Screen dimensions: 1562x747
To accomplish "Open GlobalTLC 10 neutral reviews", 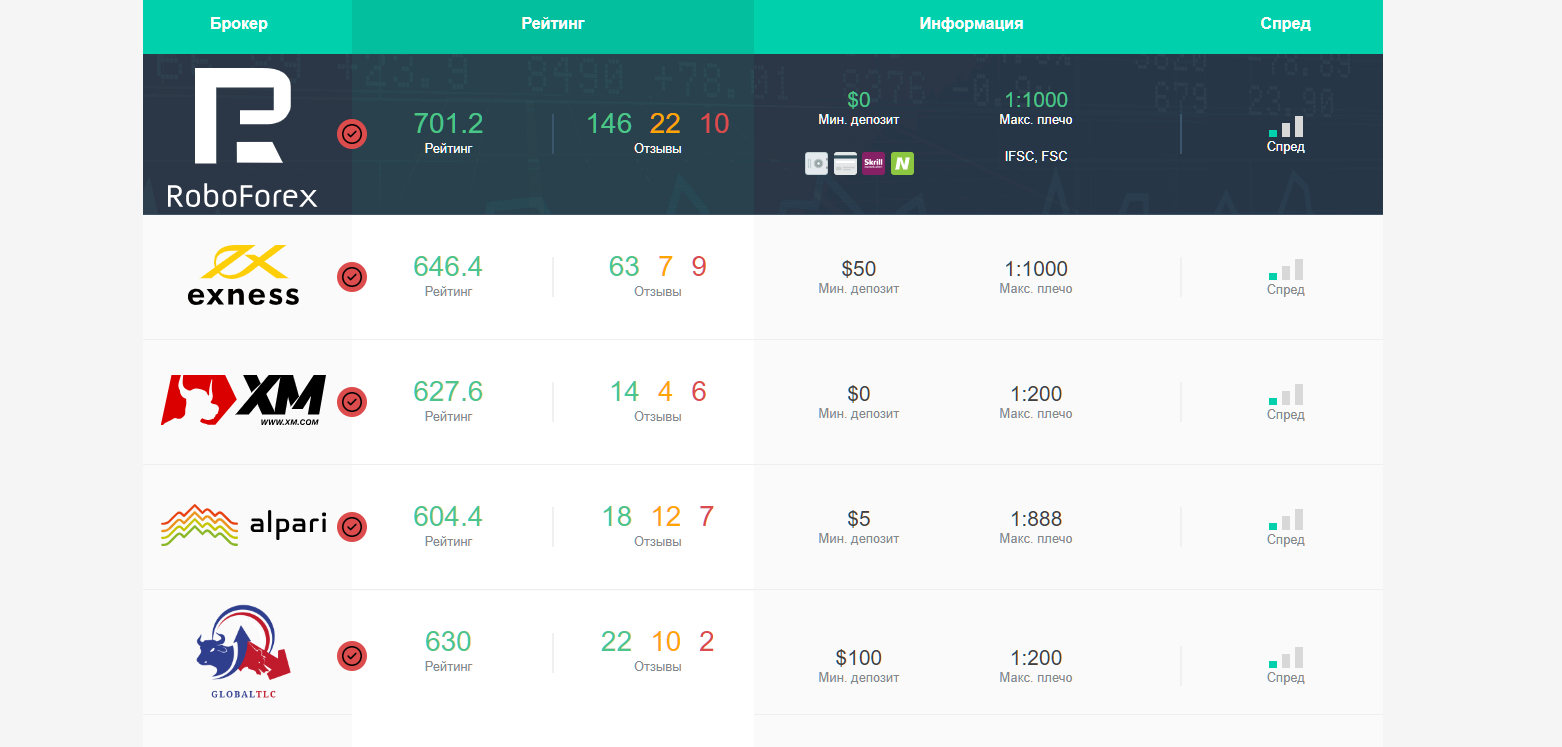I will (x=666, y=642).
